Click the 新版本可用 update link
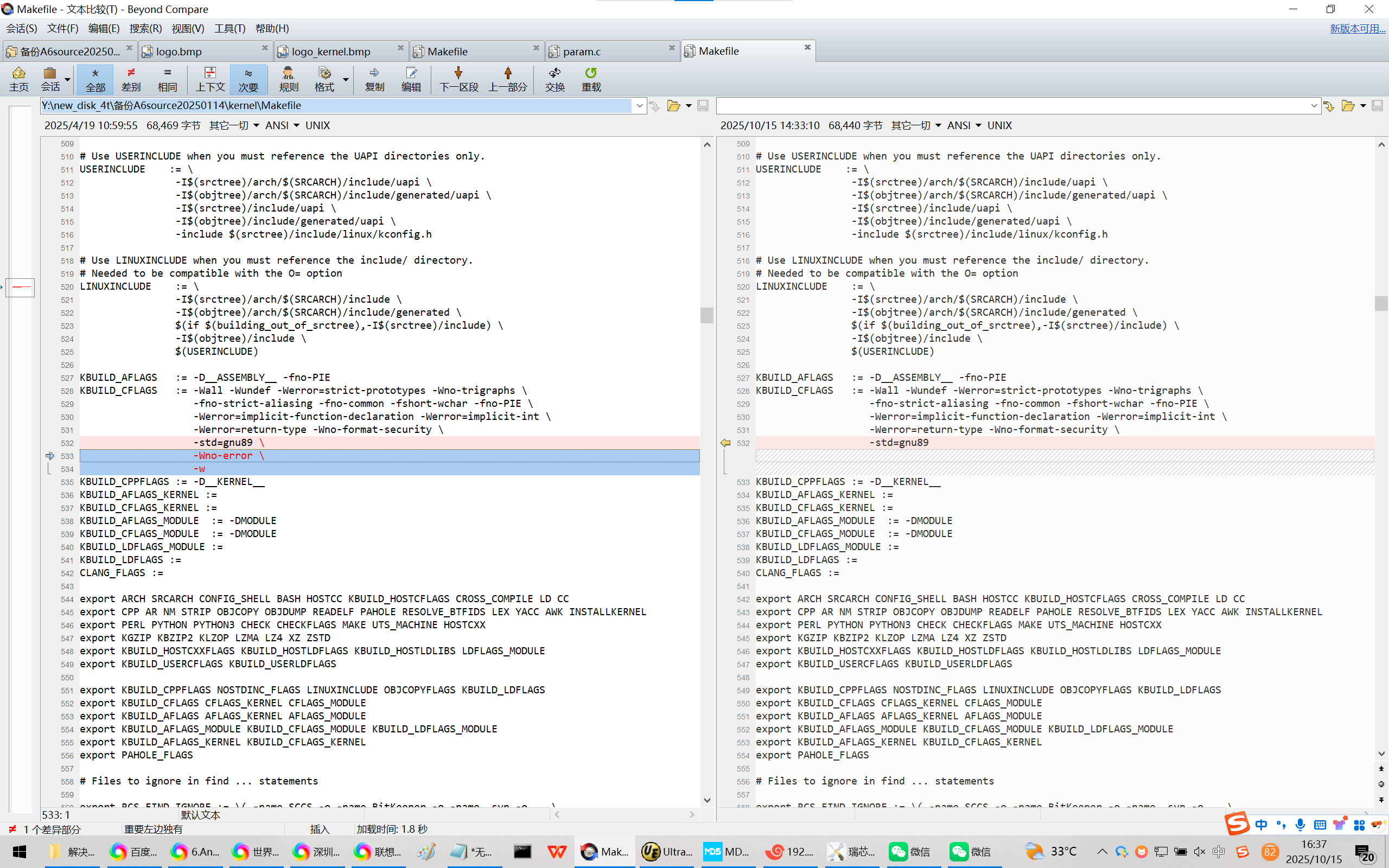This screenshot has width=1389, height=868. 1357,28
